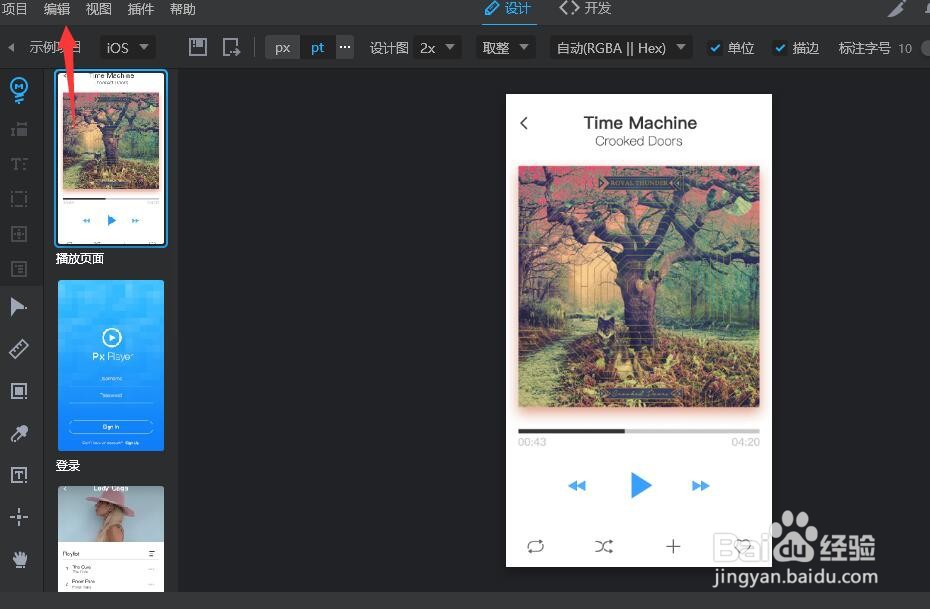Open the 自动(RGBA || Hex) color format dropdown

pos(621,47)
